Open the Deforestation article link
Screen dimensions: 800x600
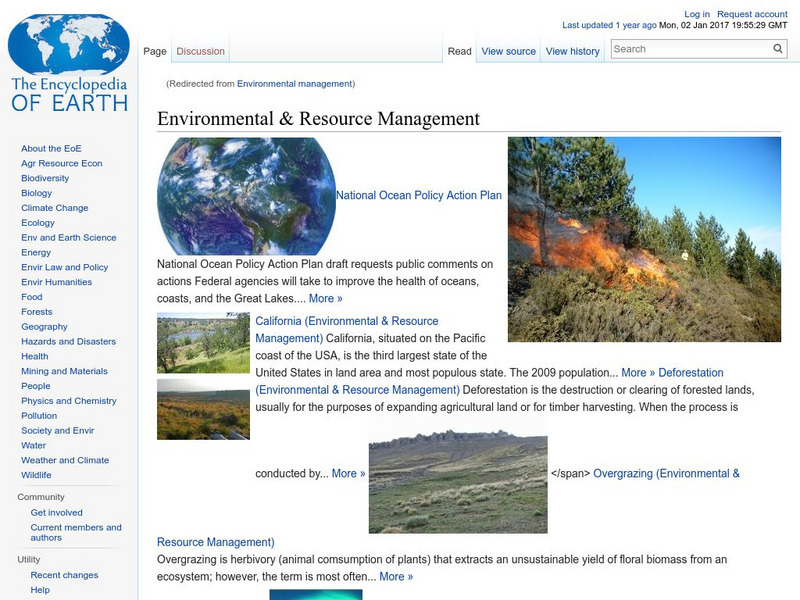click(490, 381)
